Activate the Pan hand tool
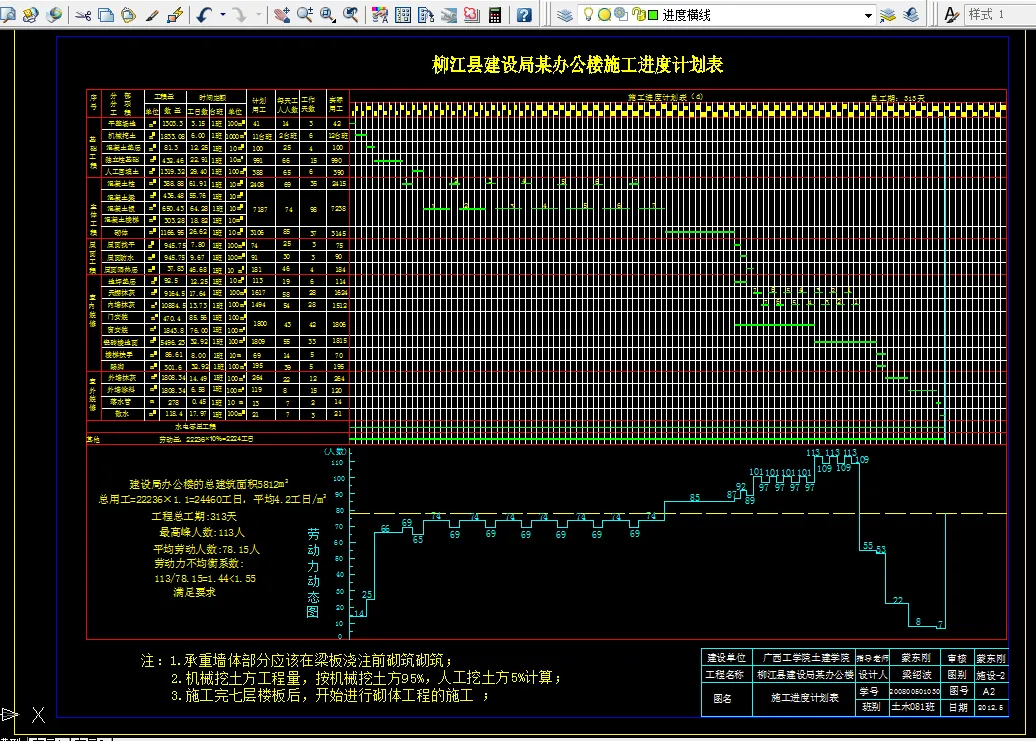1036x741 pixels. [282, 15]
